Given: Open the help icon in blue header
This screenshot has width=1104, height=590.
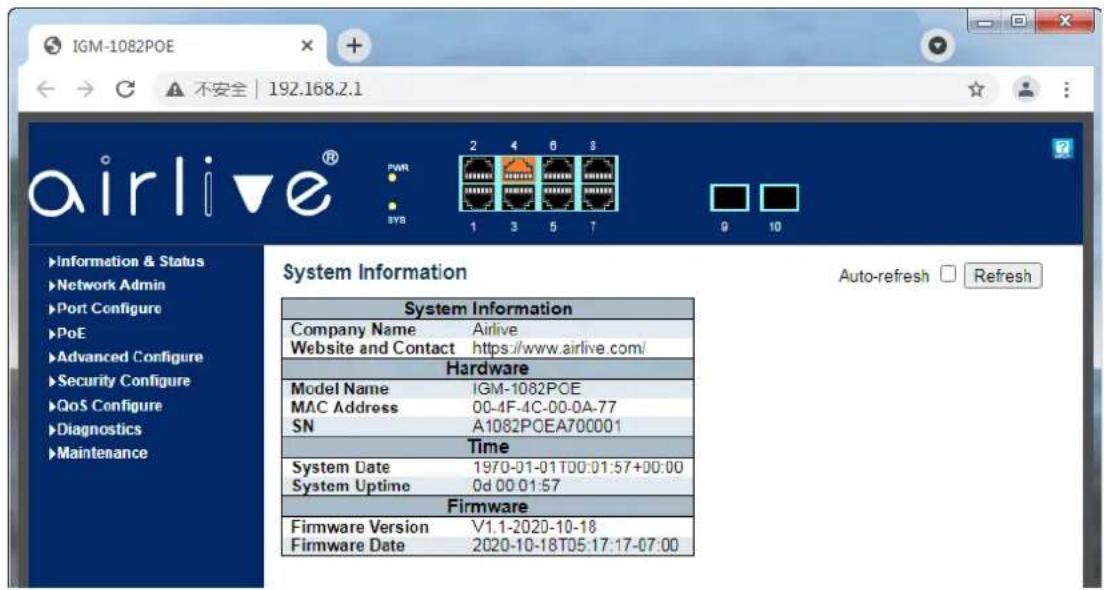Looking at the screenshot, I should point(1060,149).
